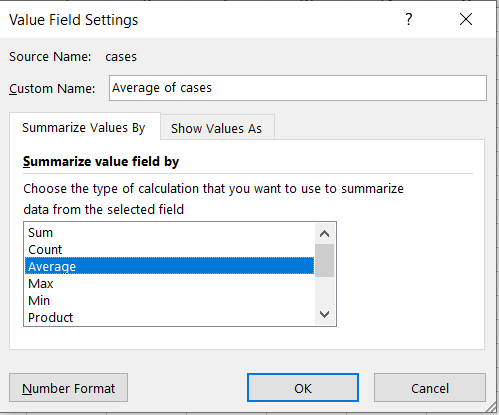499x415 pixels.
Task: Select the Summarize Values By tab
Action: click(x=85, y=128)
